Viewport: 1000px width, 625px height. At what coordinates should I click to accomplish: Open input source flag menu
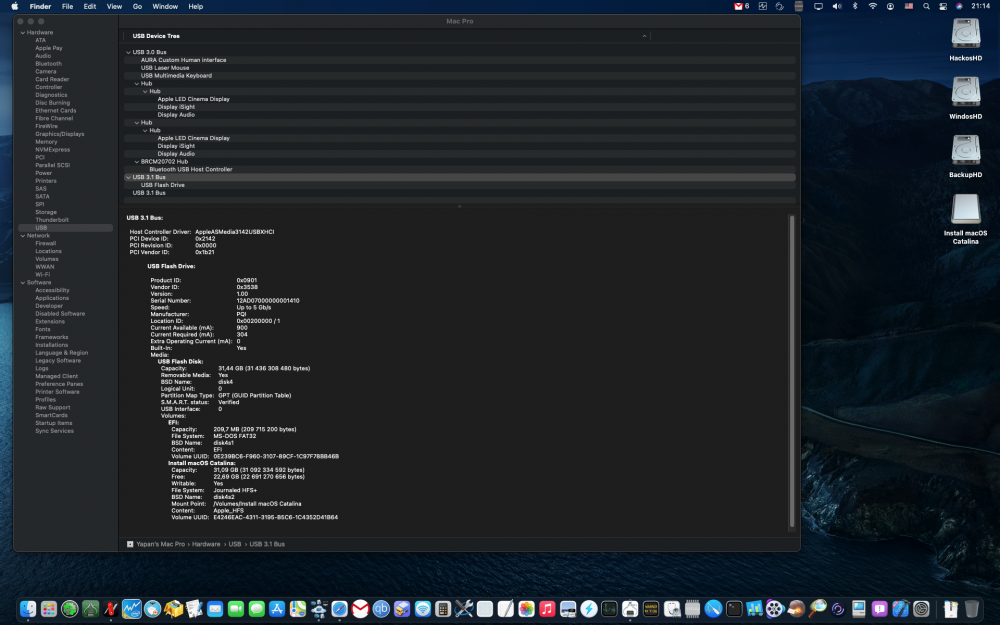pos(909,6)
